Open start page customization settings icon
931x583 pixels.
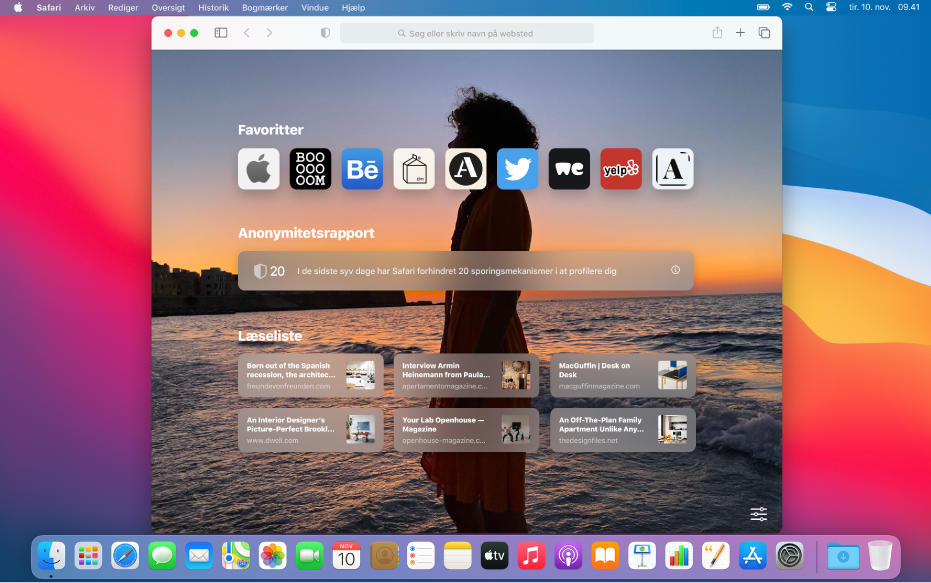click(x=759, y=514)
